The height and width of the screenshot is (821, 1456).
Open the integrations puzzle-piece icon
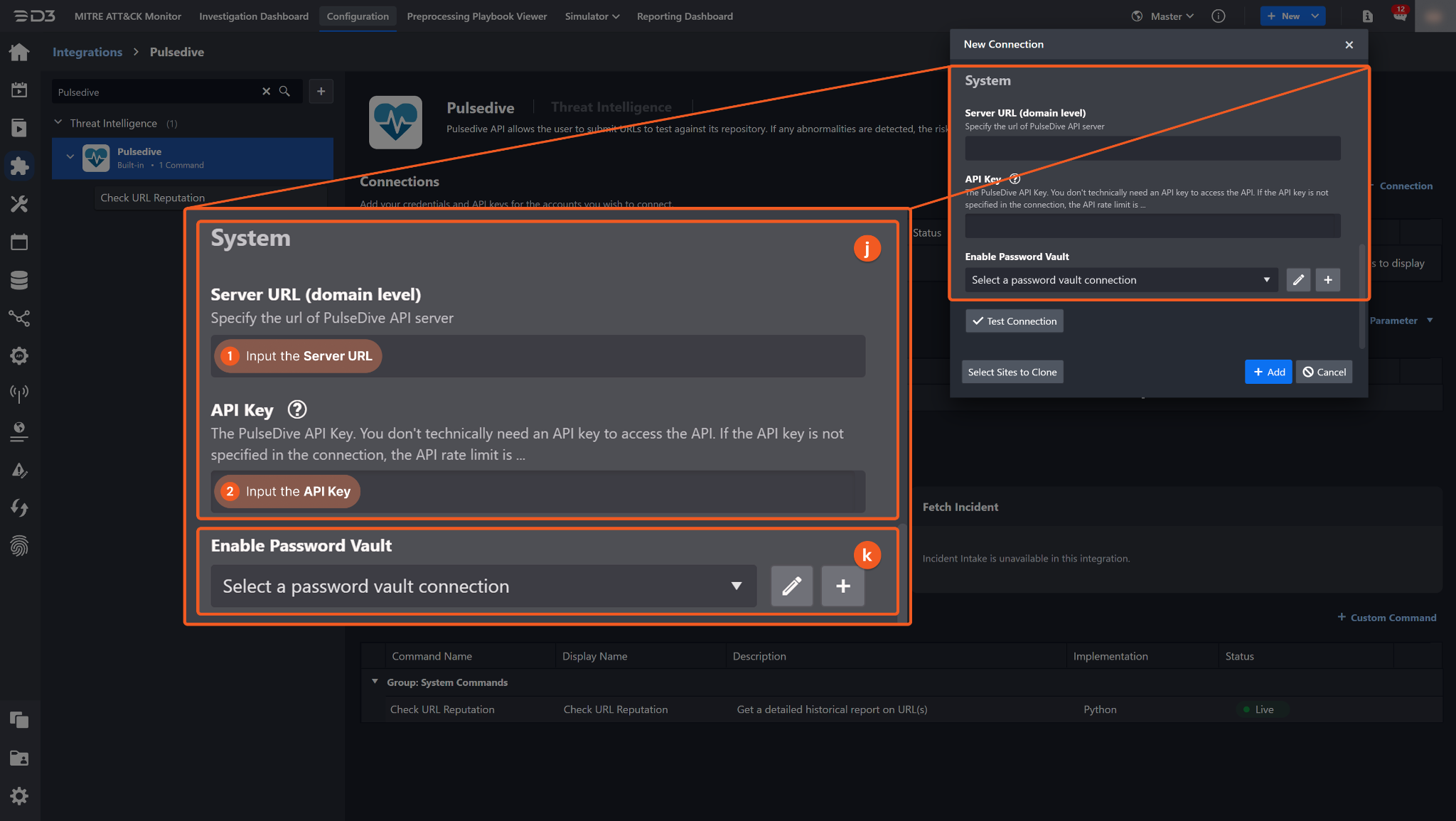[19, 166]
